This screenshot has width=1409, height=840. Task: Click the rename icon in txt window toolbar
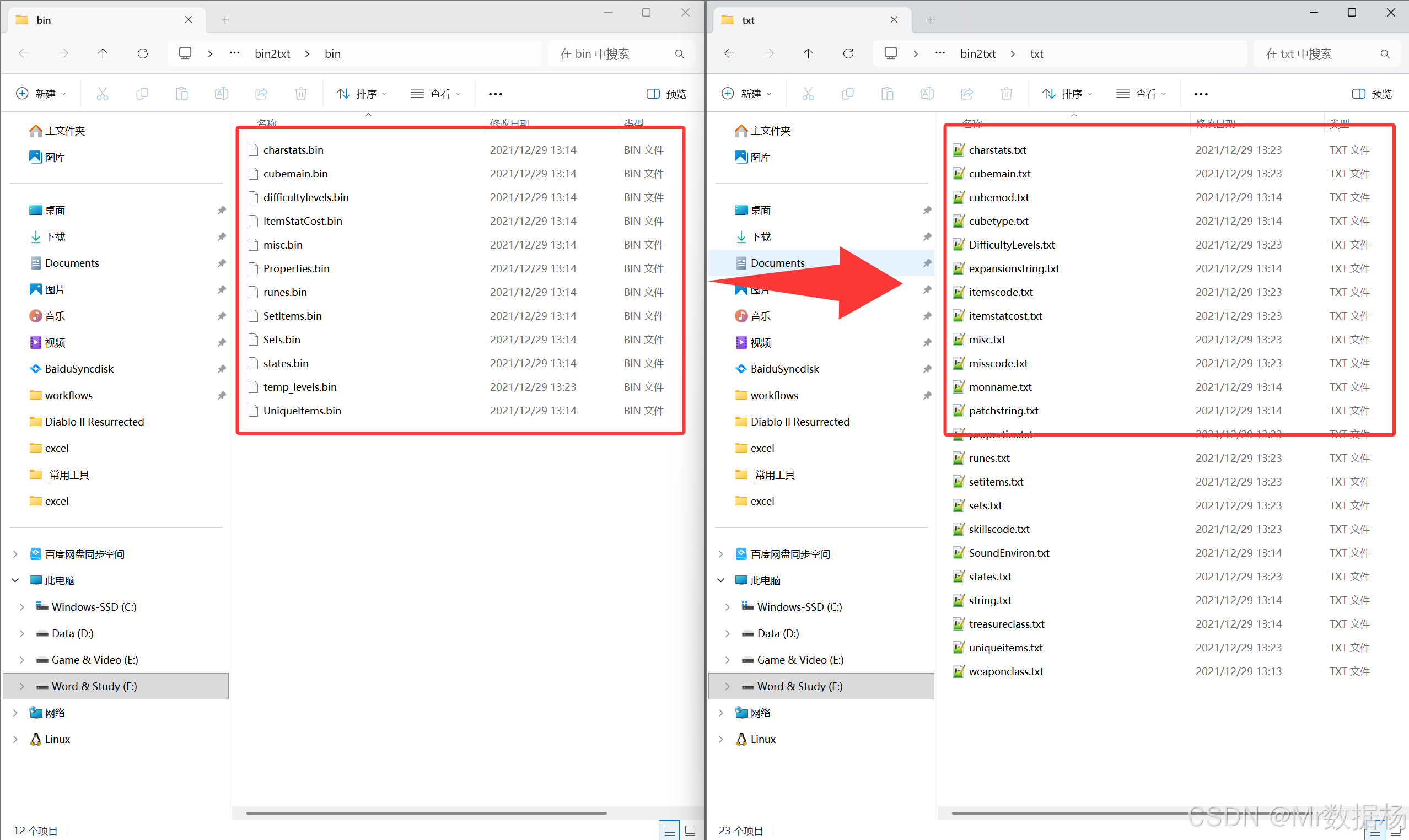pos(927,94)
